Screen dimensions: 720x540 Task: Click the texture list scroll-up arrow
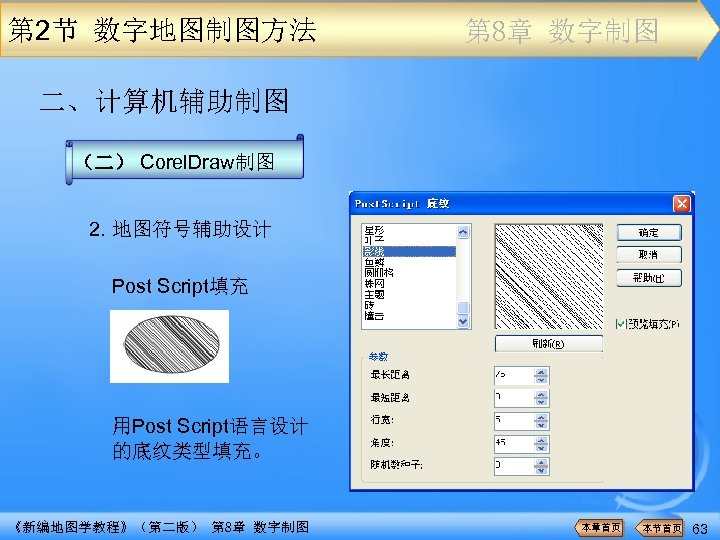pyautogui.click(x=463, y=232)
